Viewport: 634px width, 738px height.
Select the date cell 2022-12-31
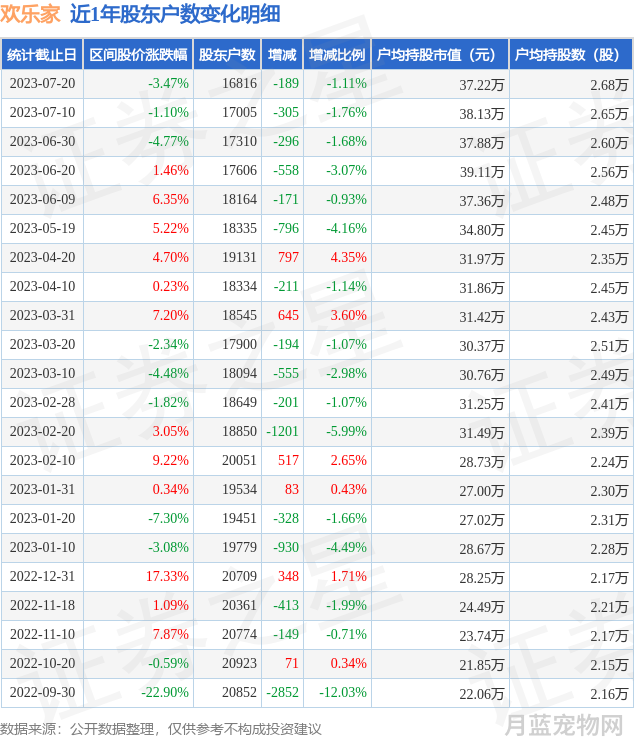(x=42, y=576)
